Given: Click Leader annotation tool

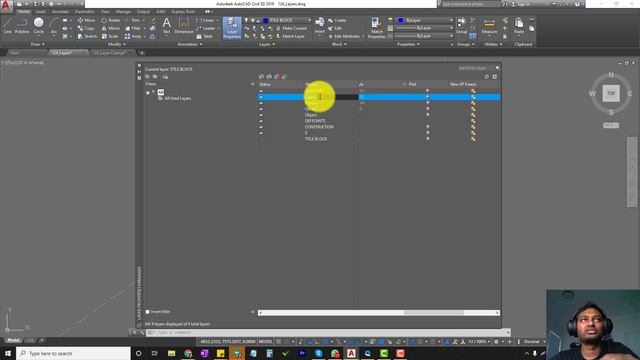Looking at the screenshot, I should coord(207,28).
